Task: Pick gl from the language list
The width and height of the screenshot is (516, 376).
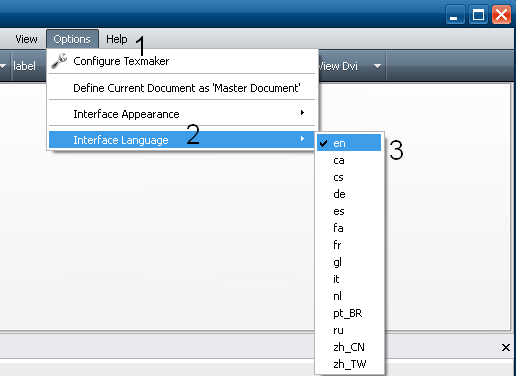Action: [x=349, y=262]
